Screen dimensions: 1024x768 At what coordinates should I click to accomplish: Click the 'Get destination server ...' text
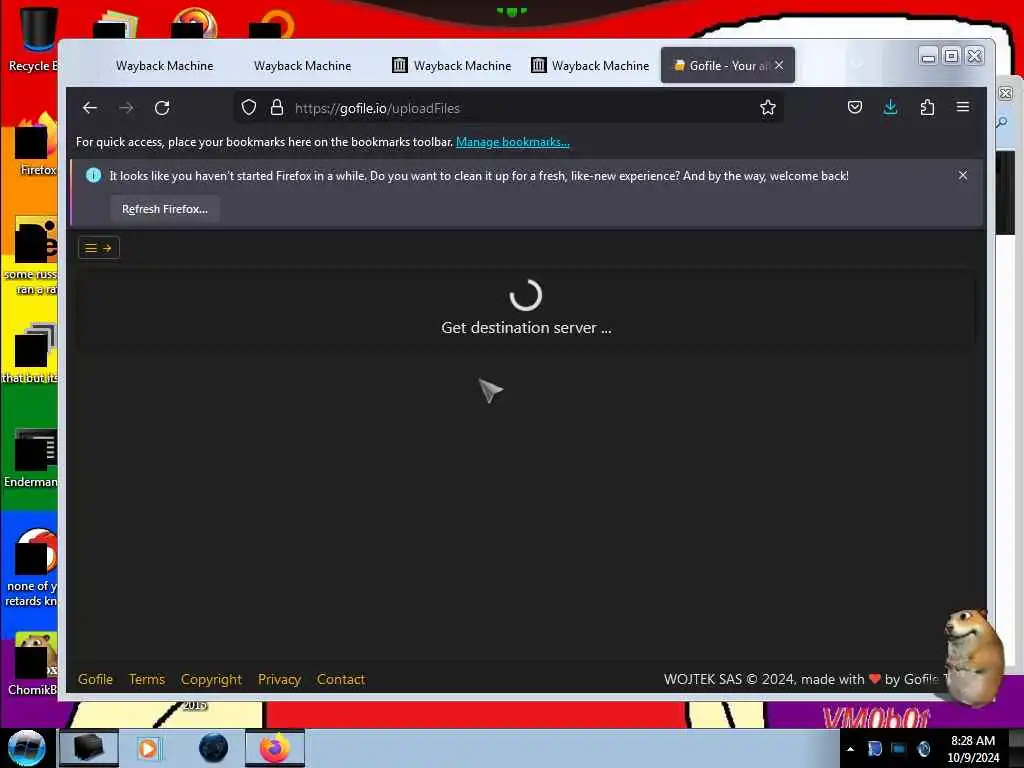(x=526, y=328)
